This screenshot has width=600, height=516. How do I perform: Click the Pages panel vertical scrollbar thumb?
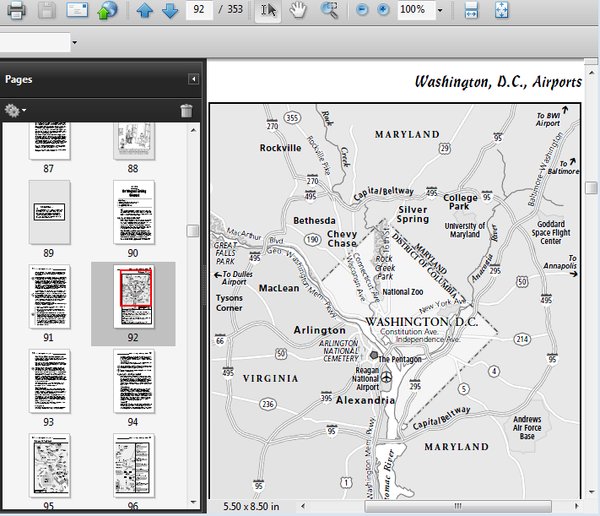tap(193, 232)
